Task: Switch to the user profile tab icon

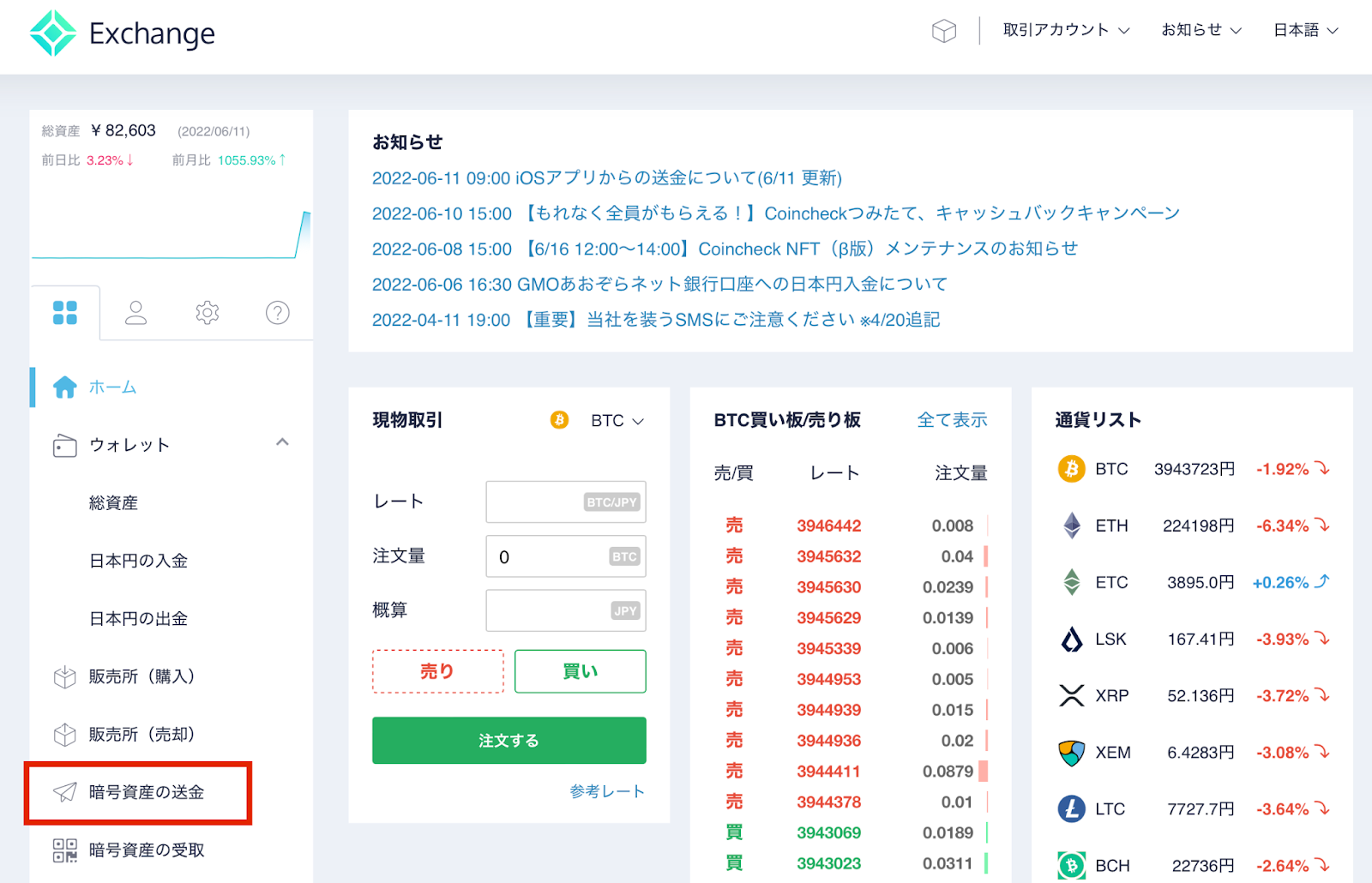Action: click(136, 313)
